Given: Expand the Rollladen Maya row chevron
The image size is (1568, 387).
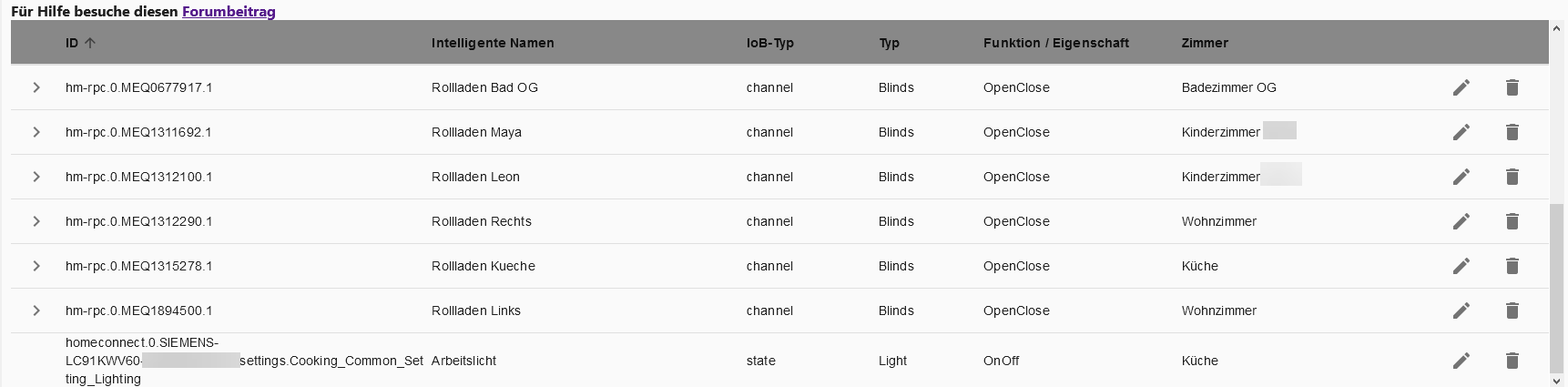Looking at the screenshot, I should (x=36, y=132).
